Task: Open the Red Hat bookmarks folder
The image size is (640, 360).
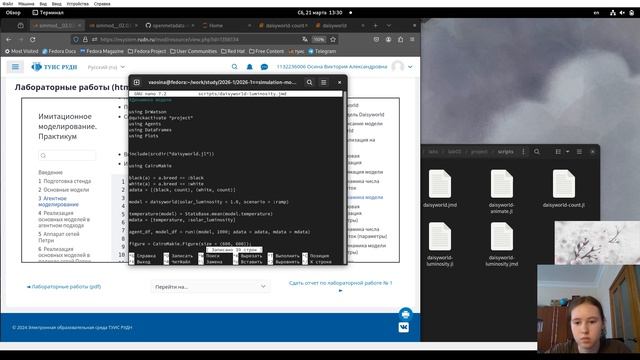Action: click(x=232, y=51)
